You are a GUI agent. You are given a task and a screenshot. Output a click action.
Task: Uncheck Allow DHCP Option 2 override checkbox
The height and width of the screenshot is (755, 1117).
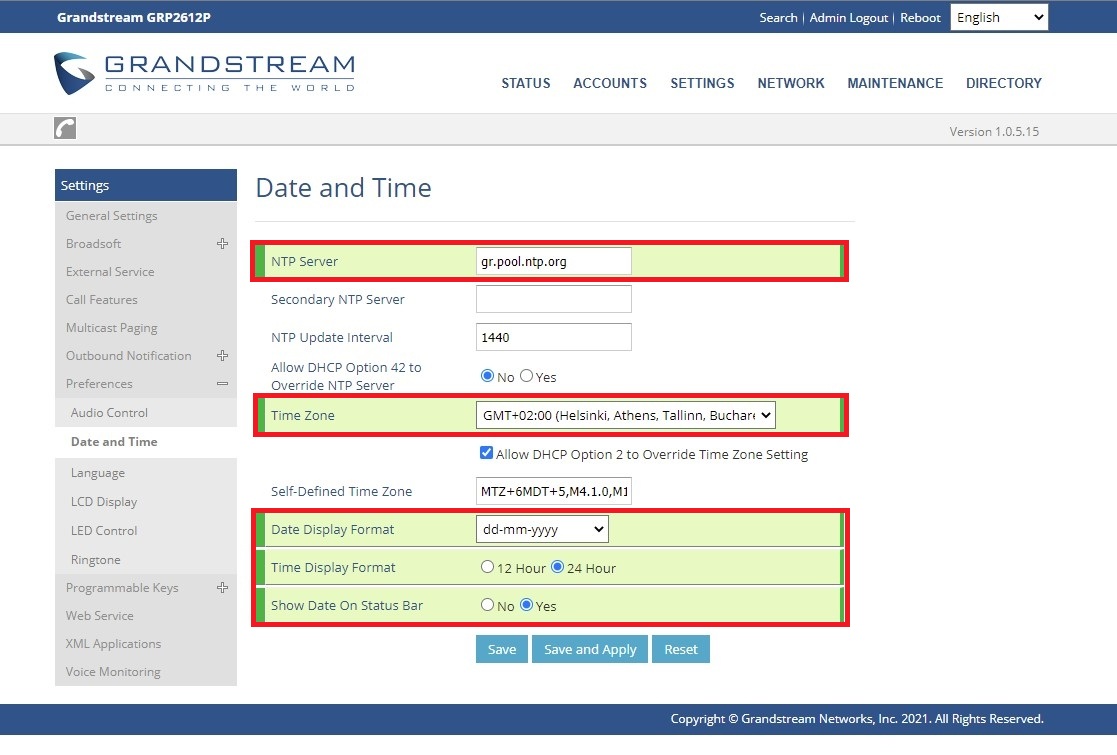[x=486, y=454]
